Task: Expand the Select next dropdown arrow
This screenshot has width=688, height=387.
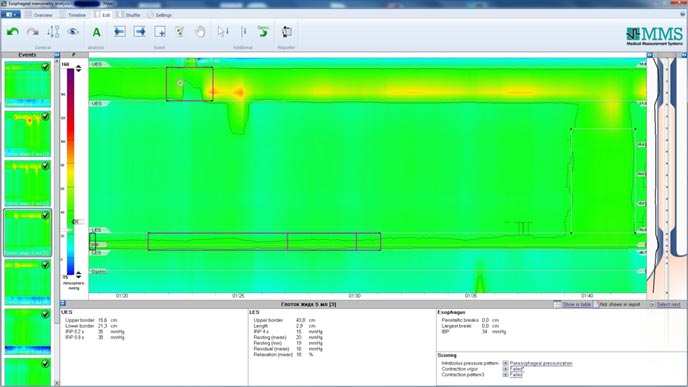Action: coord(652,304)
